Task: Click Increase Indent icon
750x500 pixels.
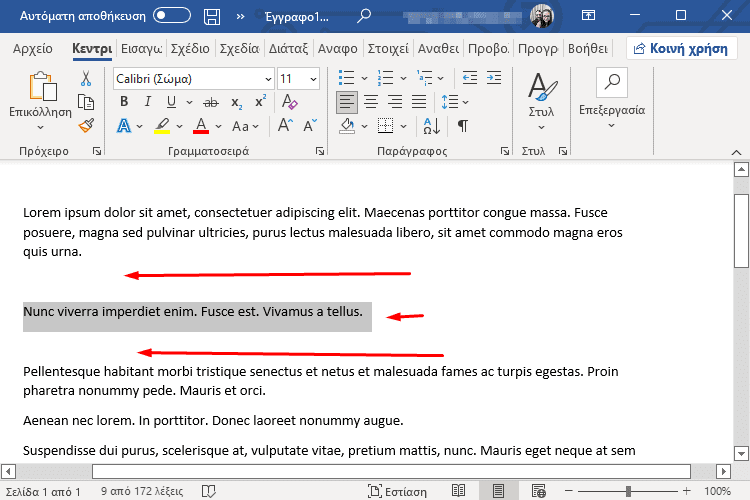Action: (x=494, y=78)
